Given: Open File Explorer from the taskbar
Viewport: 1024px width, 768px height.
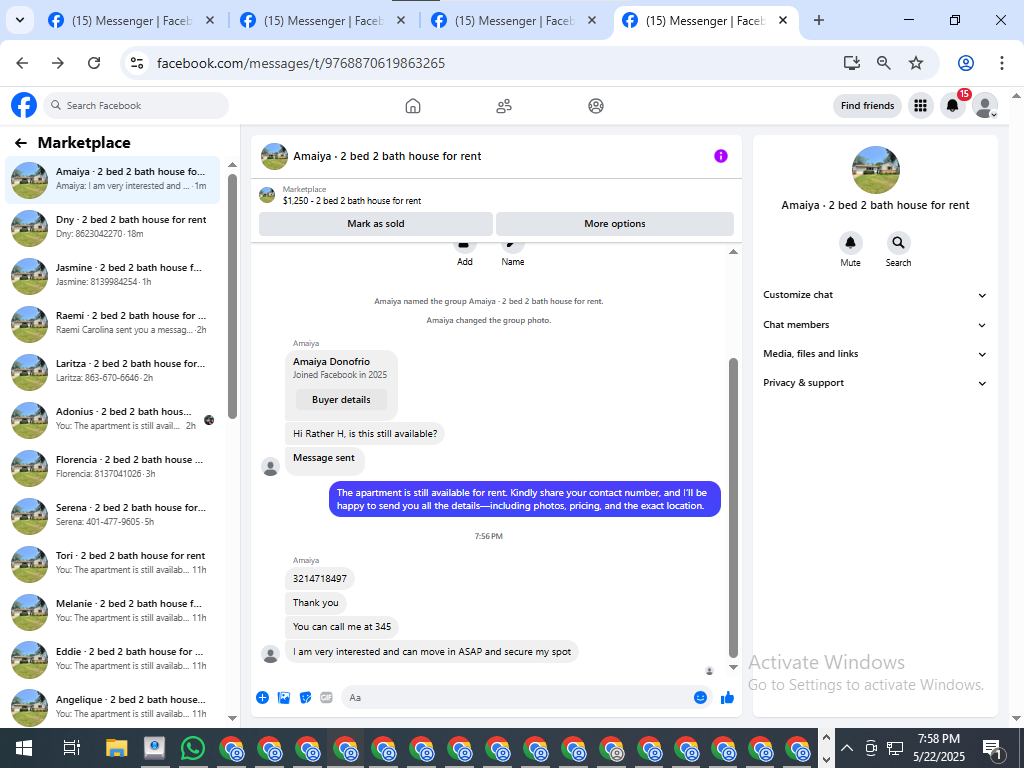Looking at the screenshot, I should coord(117,748).
